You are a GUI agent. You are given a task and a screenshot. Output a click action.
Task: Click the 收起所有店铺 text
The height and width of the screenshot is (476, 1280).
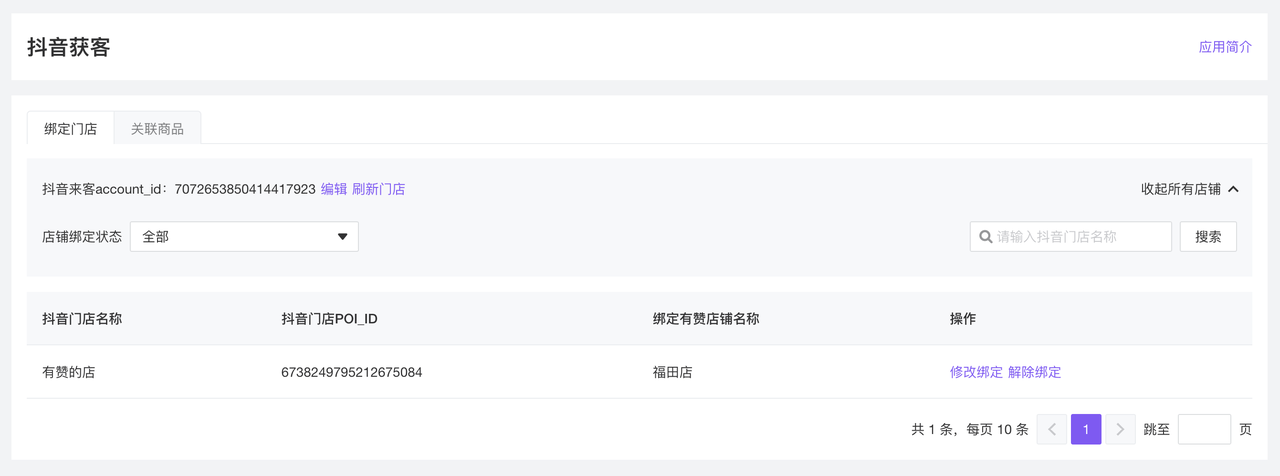[1181, 189]
